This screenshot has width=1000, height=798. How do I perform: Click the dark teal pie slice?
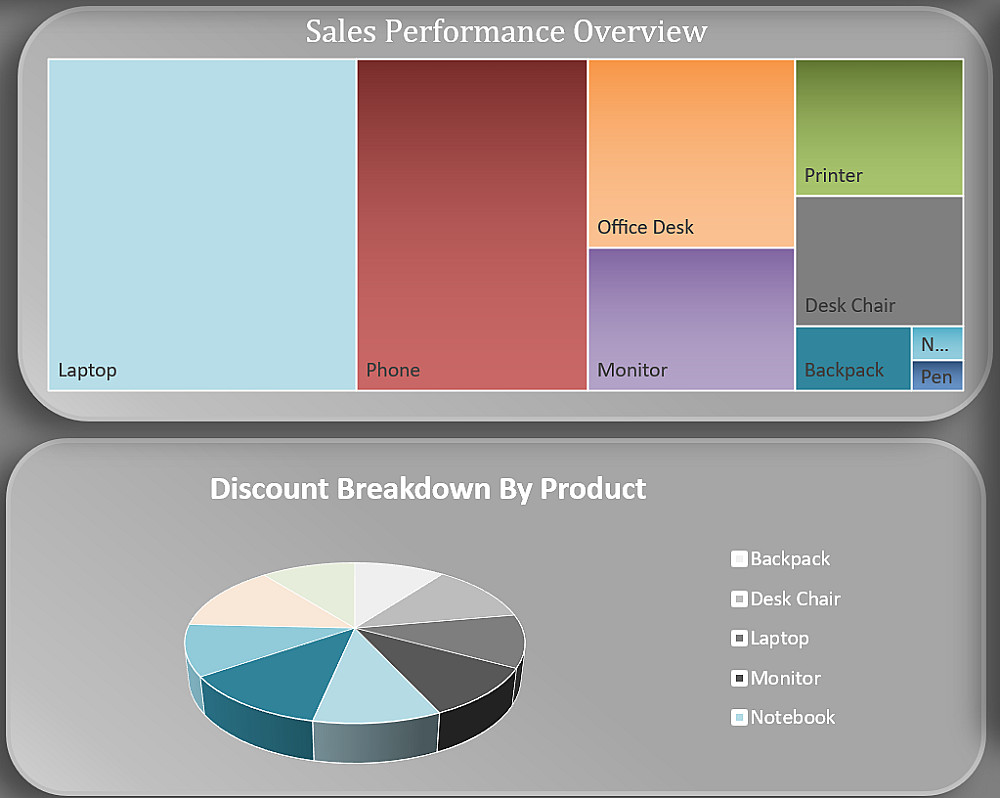(x=270, y=675)
